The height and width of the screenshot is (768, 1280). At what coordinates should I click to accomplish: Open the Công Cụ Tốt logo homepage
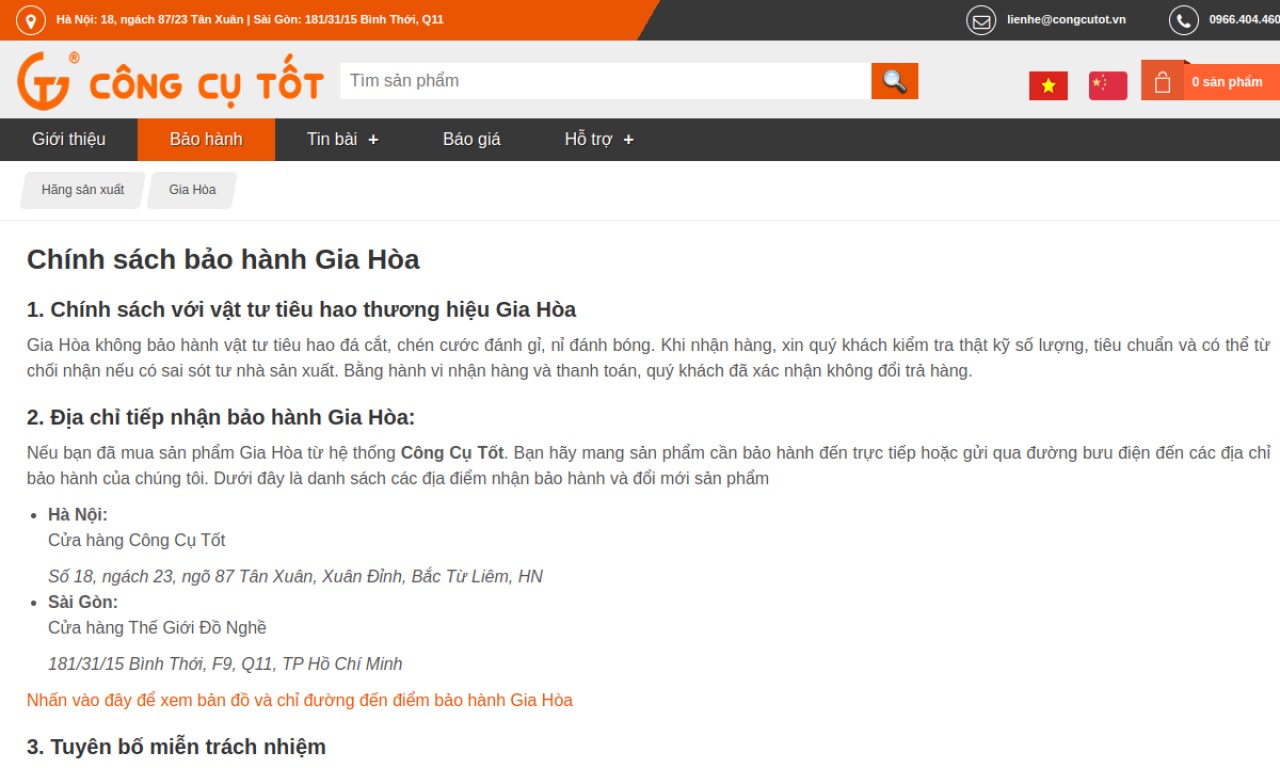pos(170,81)
